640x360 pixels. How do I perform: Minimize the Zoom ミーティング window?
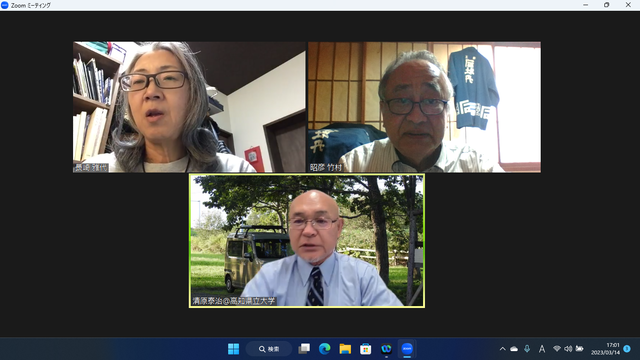click(x=586, y=5)
